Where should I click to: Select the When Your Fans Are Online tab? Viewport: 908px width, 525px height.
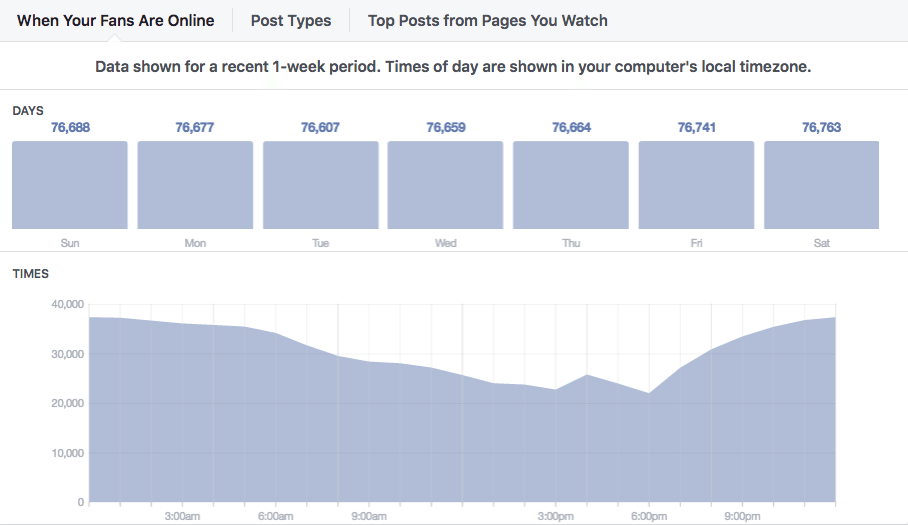click(x=116, y=20)
